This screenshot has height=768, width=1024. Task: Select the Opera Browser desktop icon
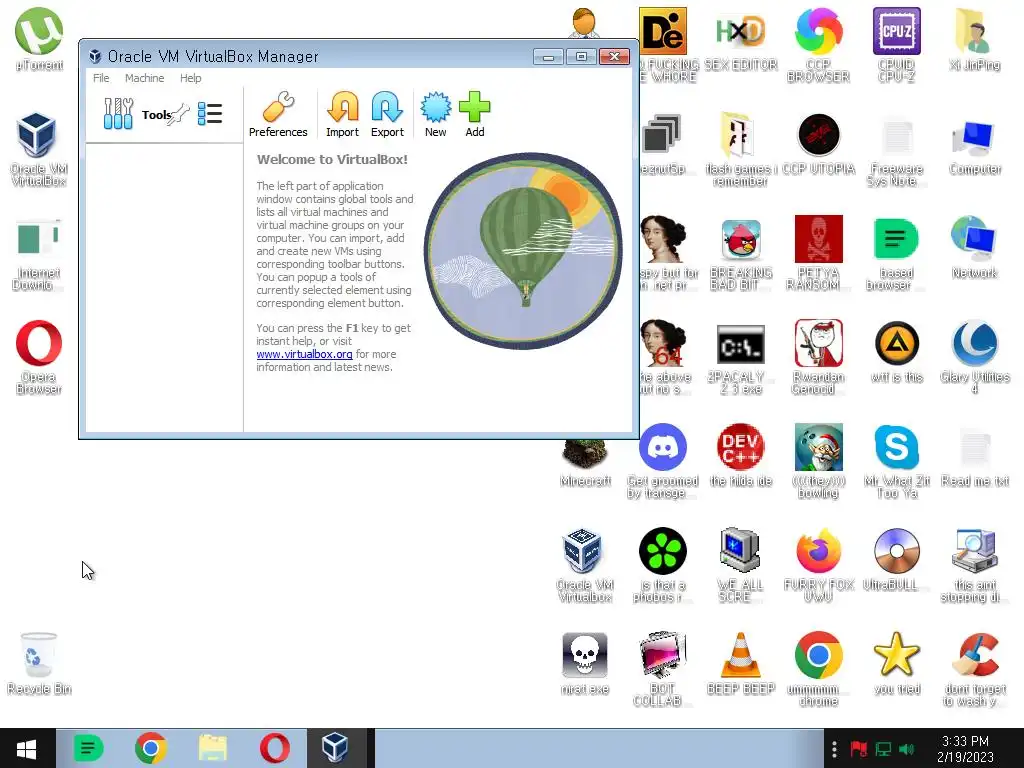39,357
